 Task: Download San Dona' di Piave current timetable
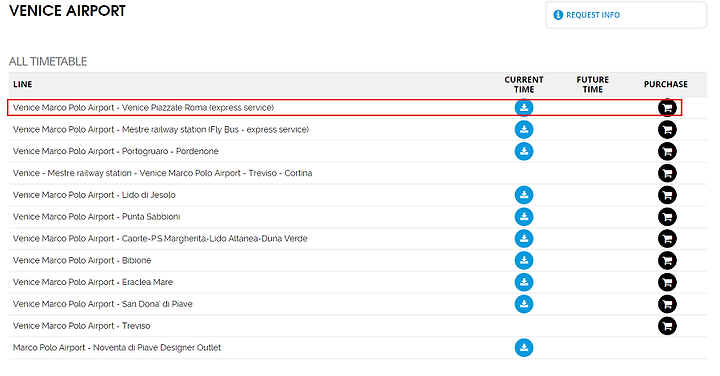click(523, 304)
